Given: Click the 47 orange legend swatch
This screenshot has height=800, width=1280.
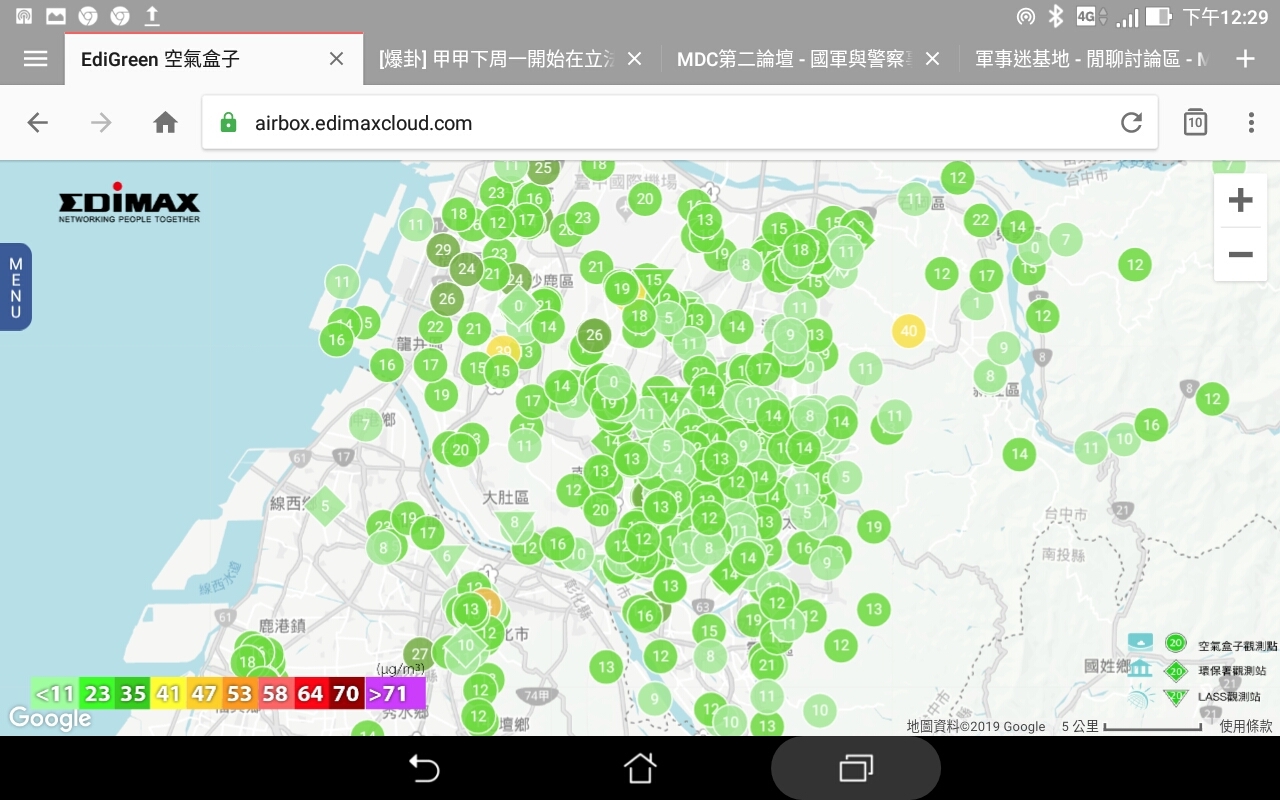Looking at the screenshot, I should click(204, 694).
